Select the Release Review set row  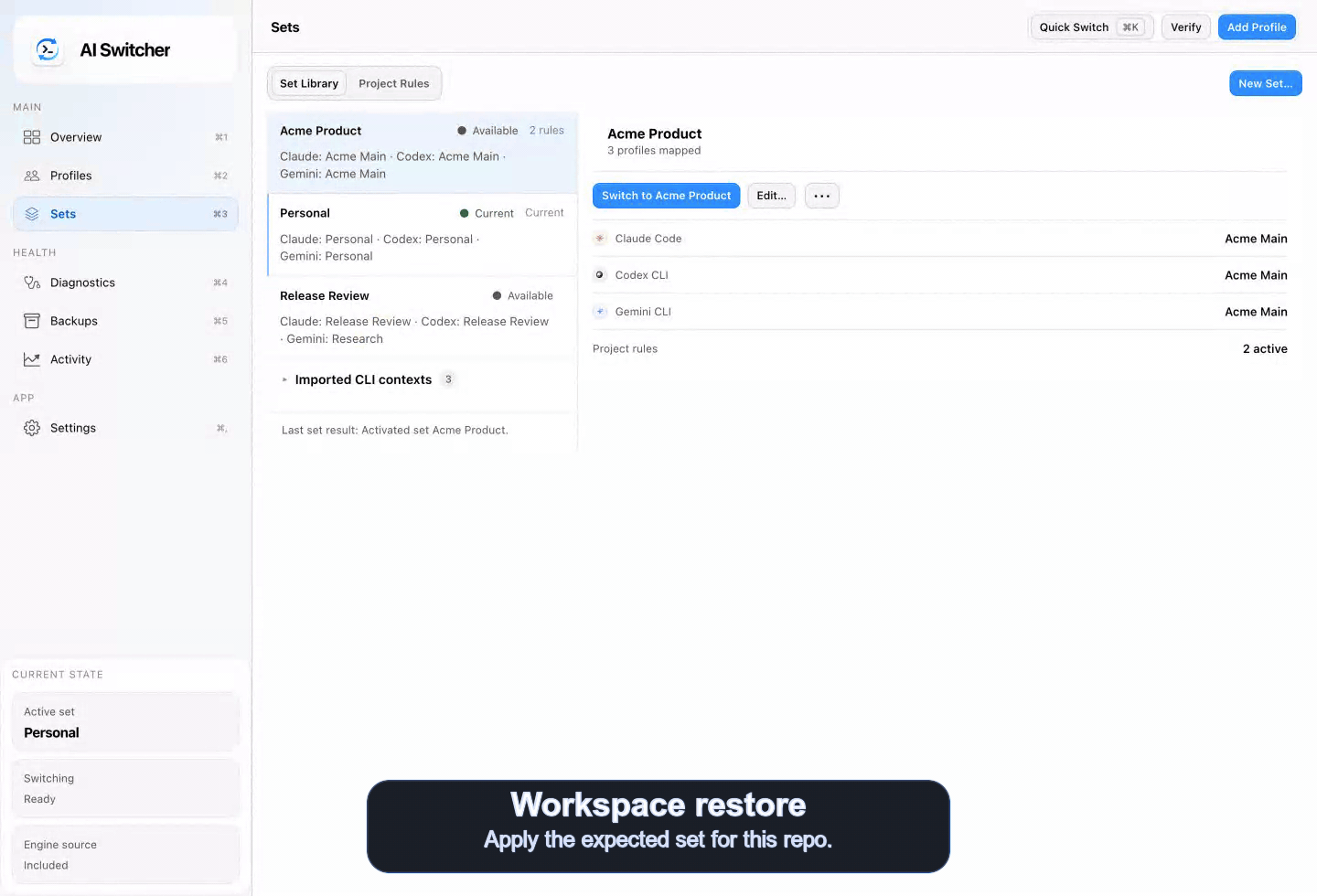[x=423, y=316]
